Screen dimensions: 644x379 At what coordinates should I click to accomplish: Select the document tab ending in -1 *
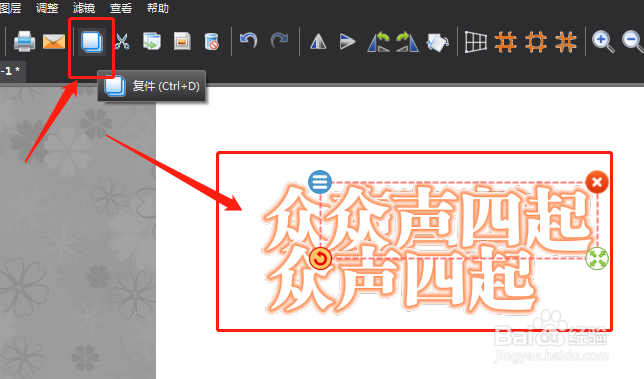[12, 71]
